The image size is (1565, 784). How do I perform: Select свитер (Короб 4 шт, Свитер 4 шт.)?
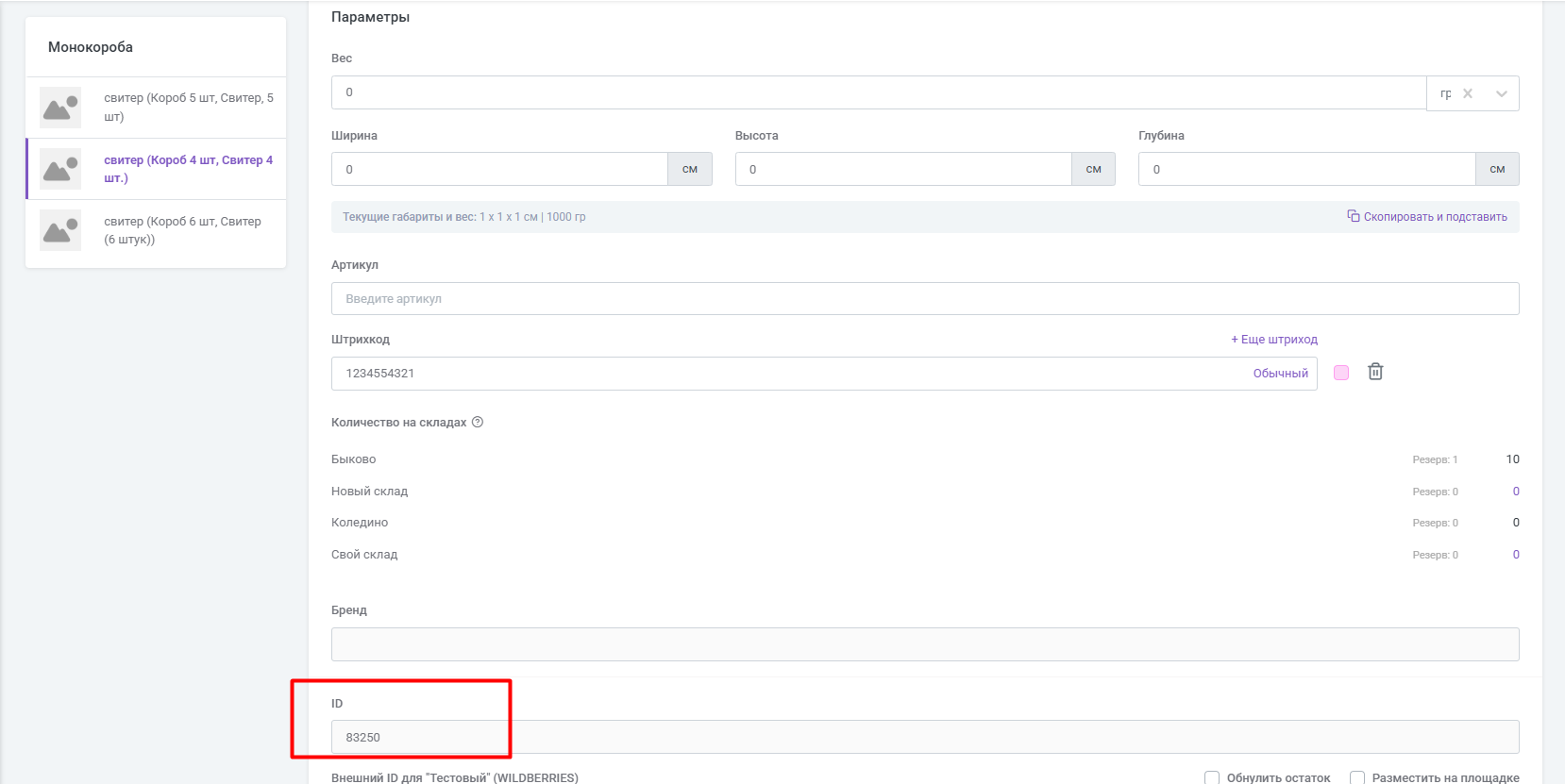tap(156, 169)
